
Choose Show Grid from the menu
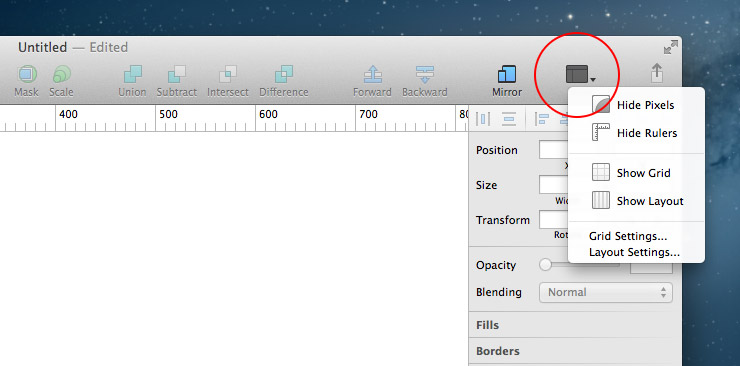click(636, 173)
